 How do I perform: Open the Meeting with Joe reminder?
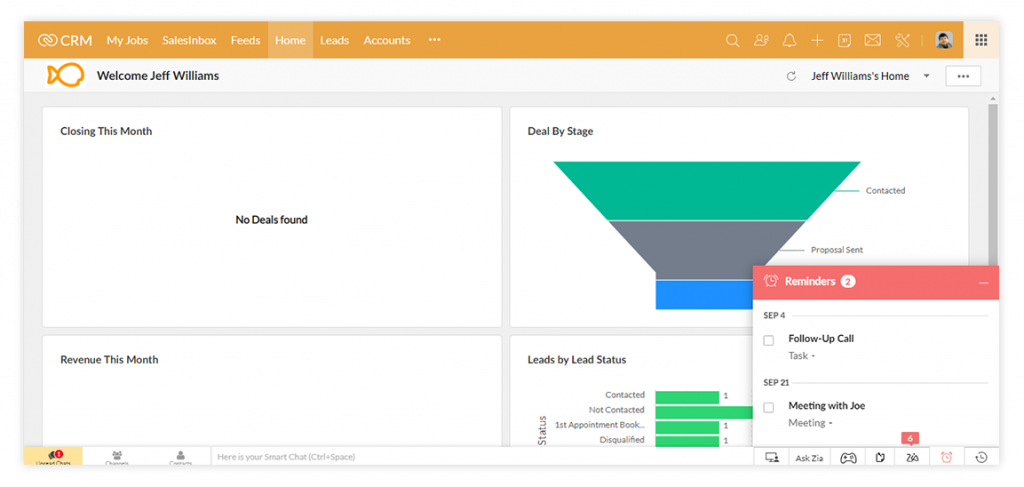[x=827, y=405]
